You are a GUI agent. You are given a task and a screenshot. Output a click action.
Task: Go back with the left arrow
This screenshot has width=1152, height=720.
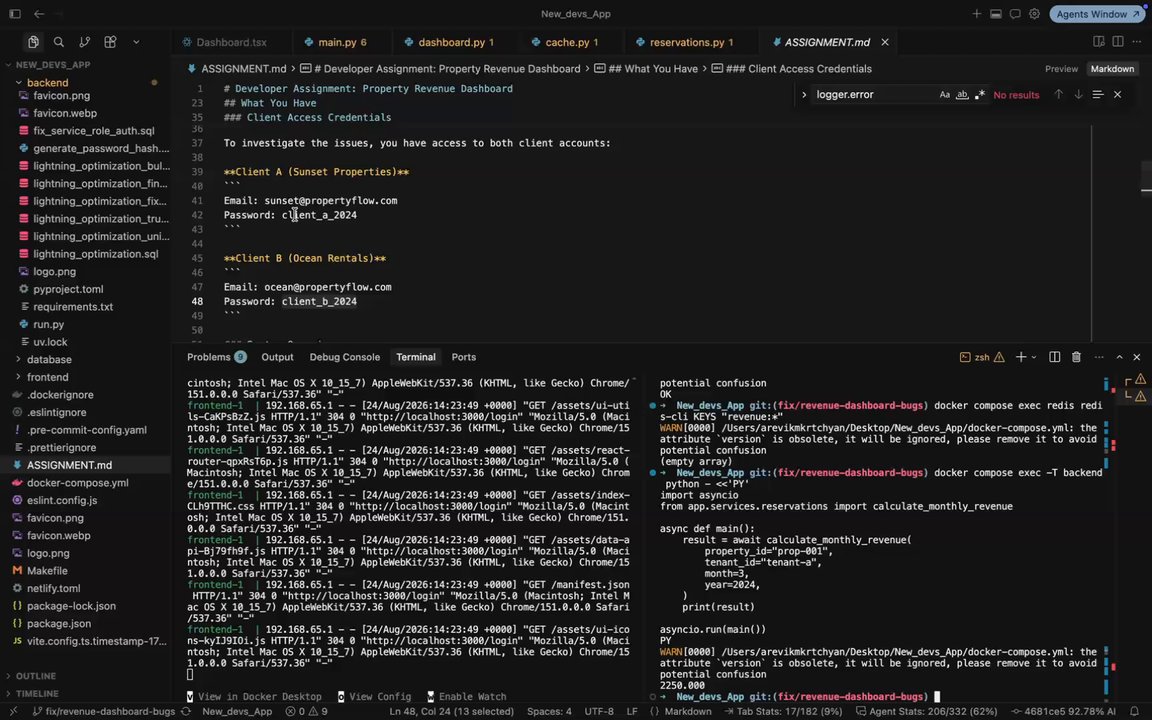[39, 14]
